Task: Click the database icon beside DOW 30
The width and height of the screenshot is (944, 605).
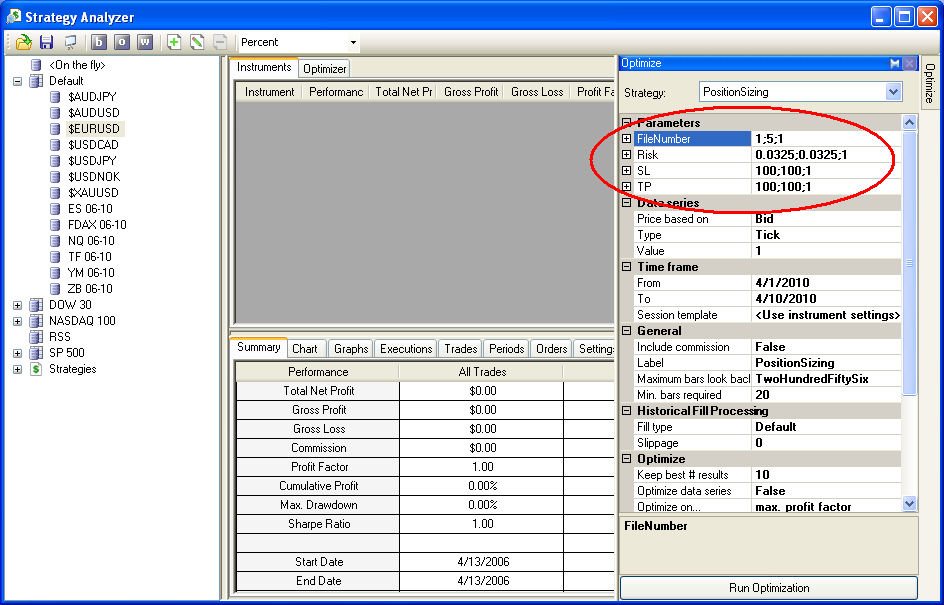Action: pyautogui.click(x=36, y=305)
